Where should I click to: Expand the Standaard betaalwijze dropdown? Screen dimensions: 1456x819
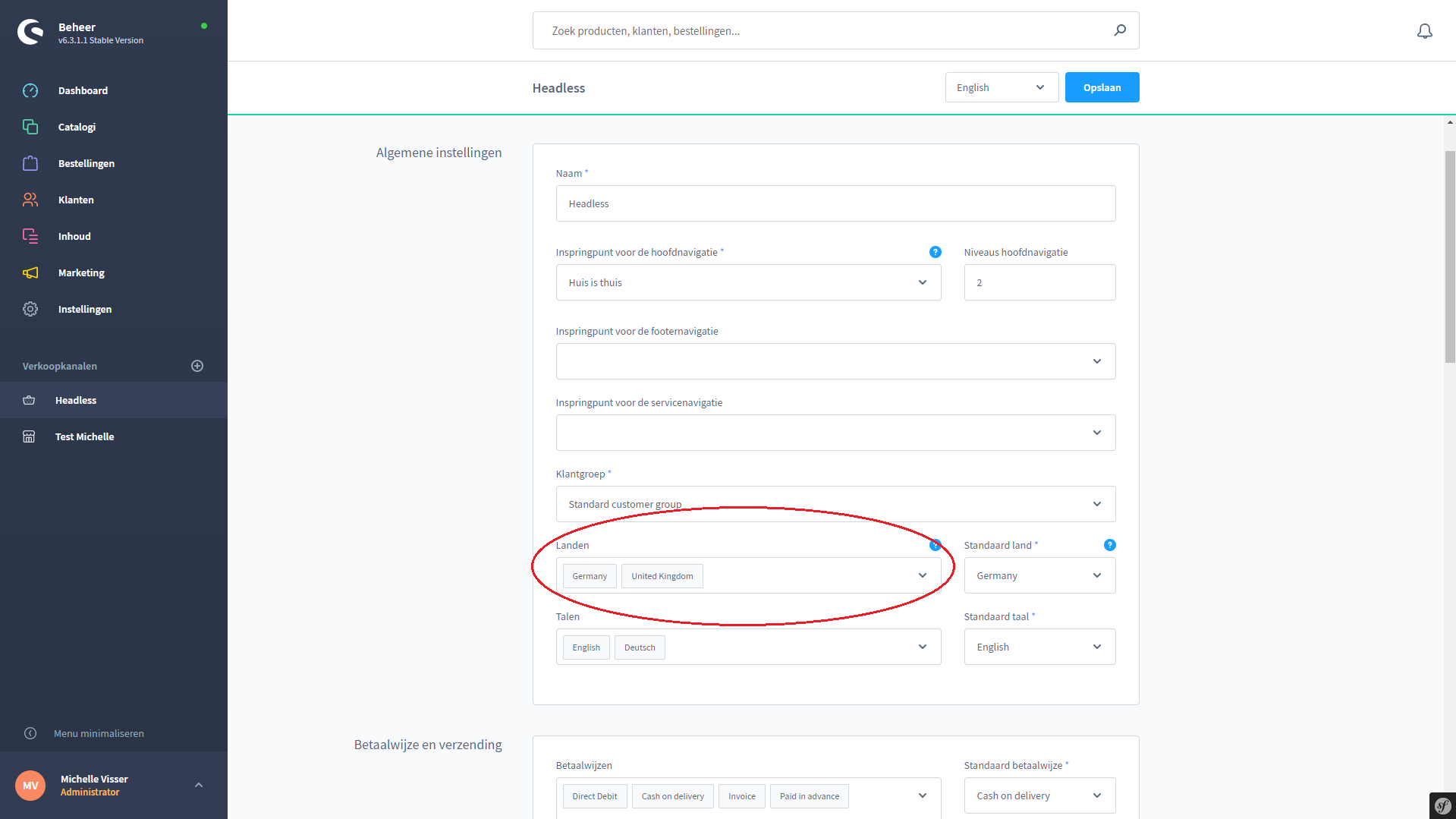tap(1039, 795)
